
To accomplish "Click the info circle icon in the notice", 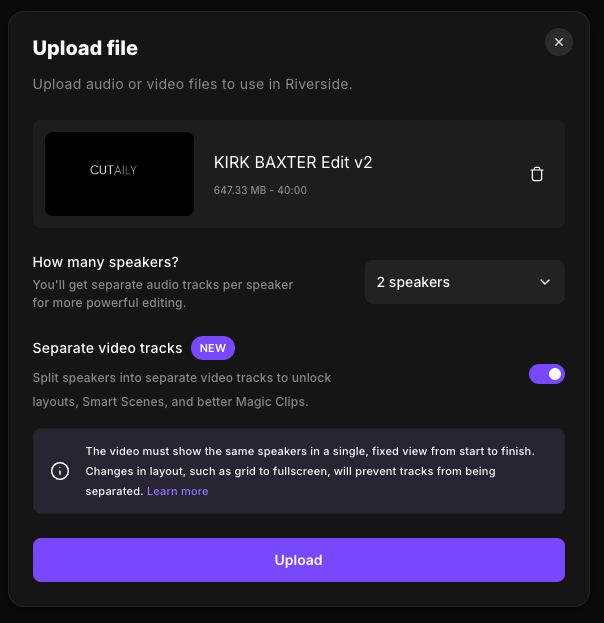I will point(60,471).
